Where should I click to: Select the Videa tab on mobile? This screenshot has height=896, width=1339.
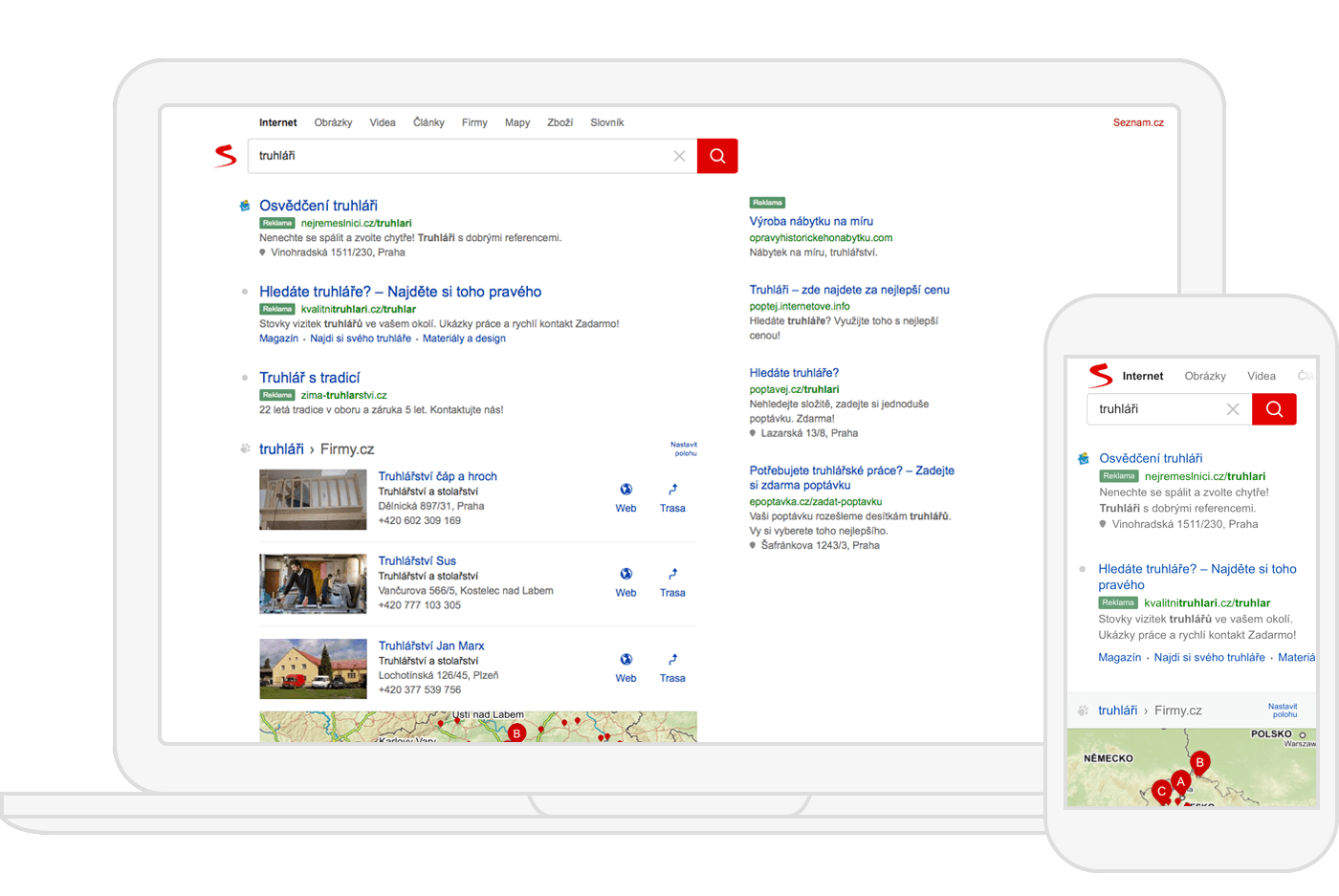coord(1261,376)
